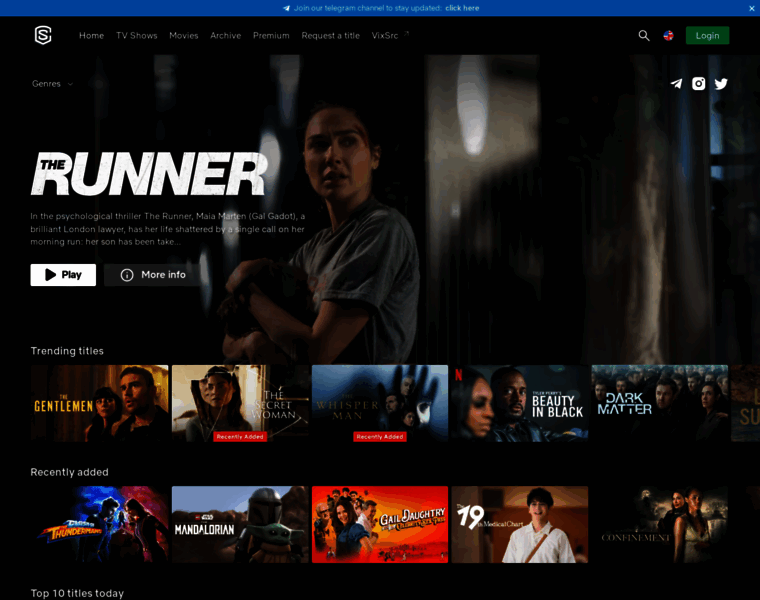
Task: Open The Thundermans thumbnail
Action: point(99,524)
